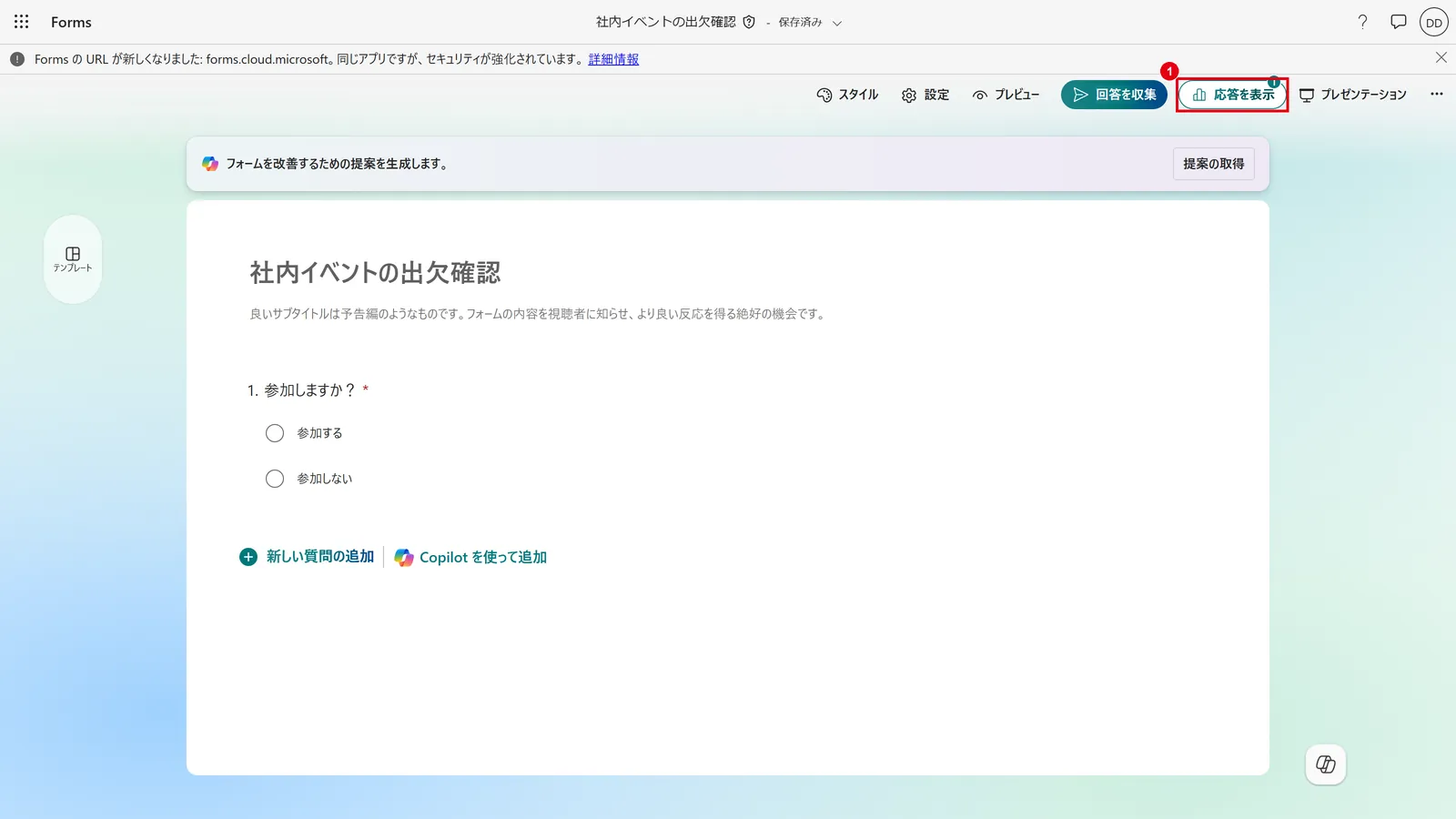Open the Copilot floating button

click(1326, 764)
